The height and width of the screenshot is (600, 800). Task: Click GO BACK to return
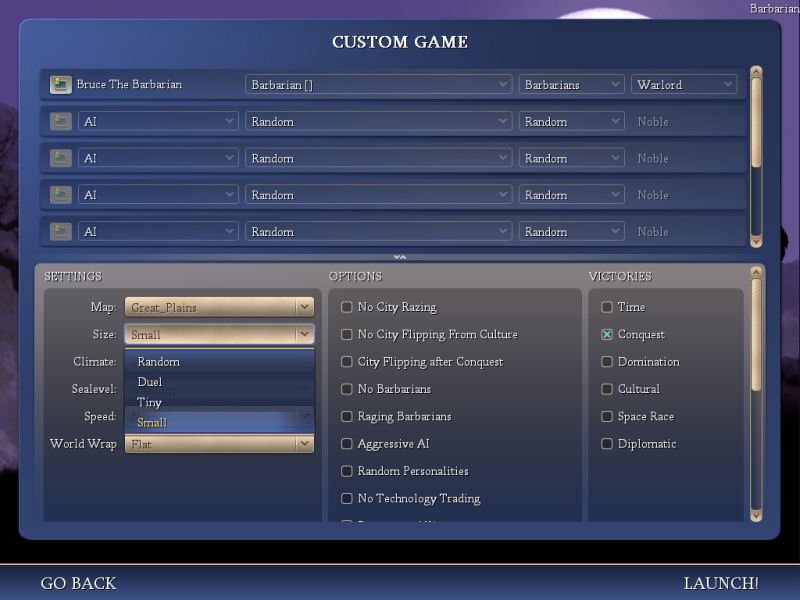point(78,583)
